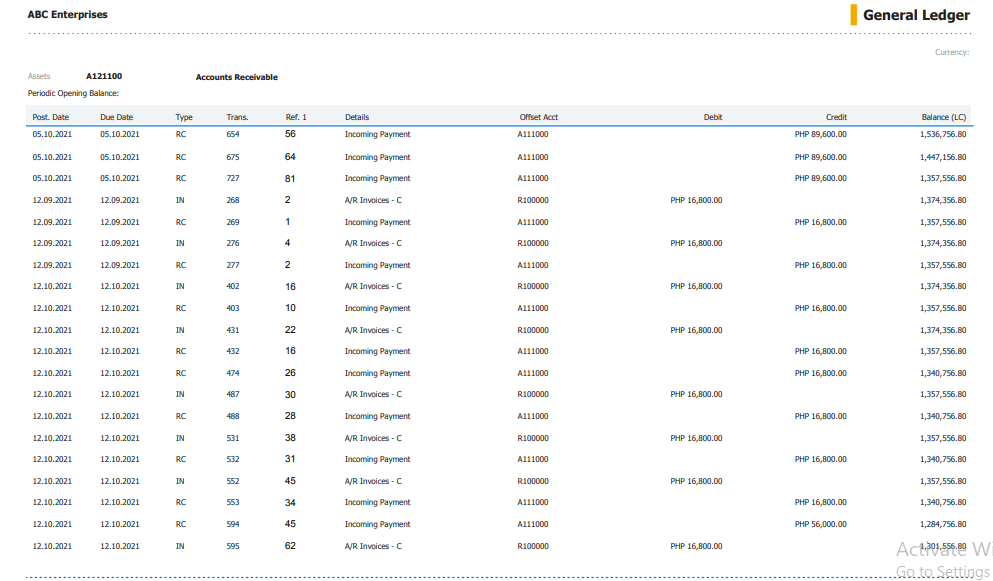Select transaction number 403
993x581 pixels.
(x=233, y=309)
